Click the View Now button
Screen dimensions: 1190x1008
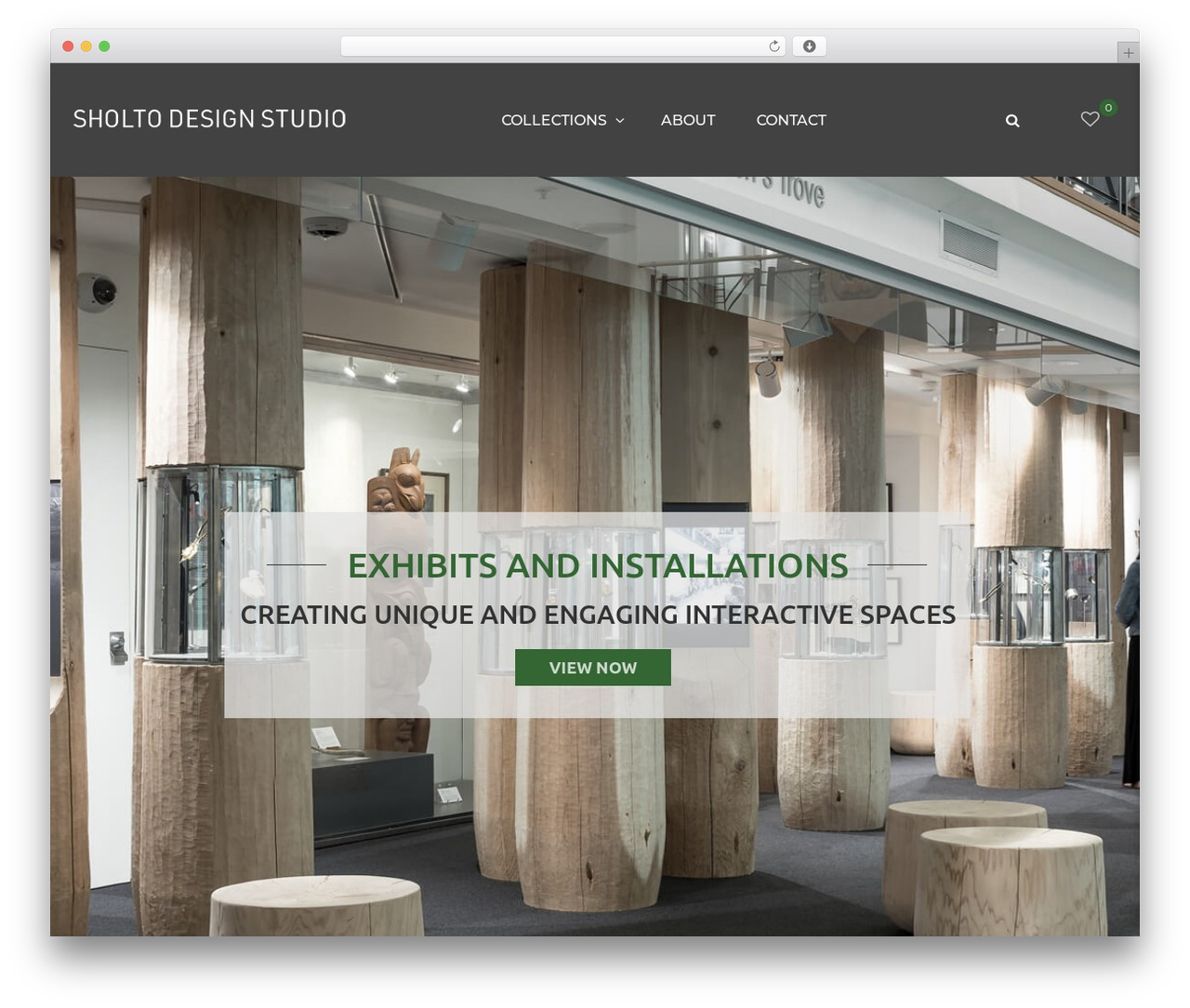point(593,668)
